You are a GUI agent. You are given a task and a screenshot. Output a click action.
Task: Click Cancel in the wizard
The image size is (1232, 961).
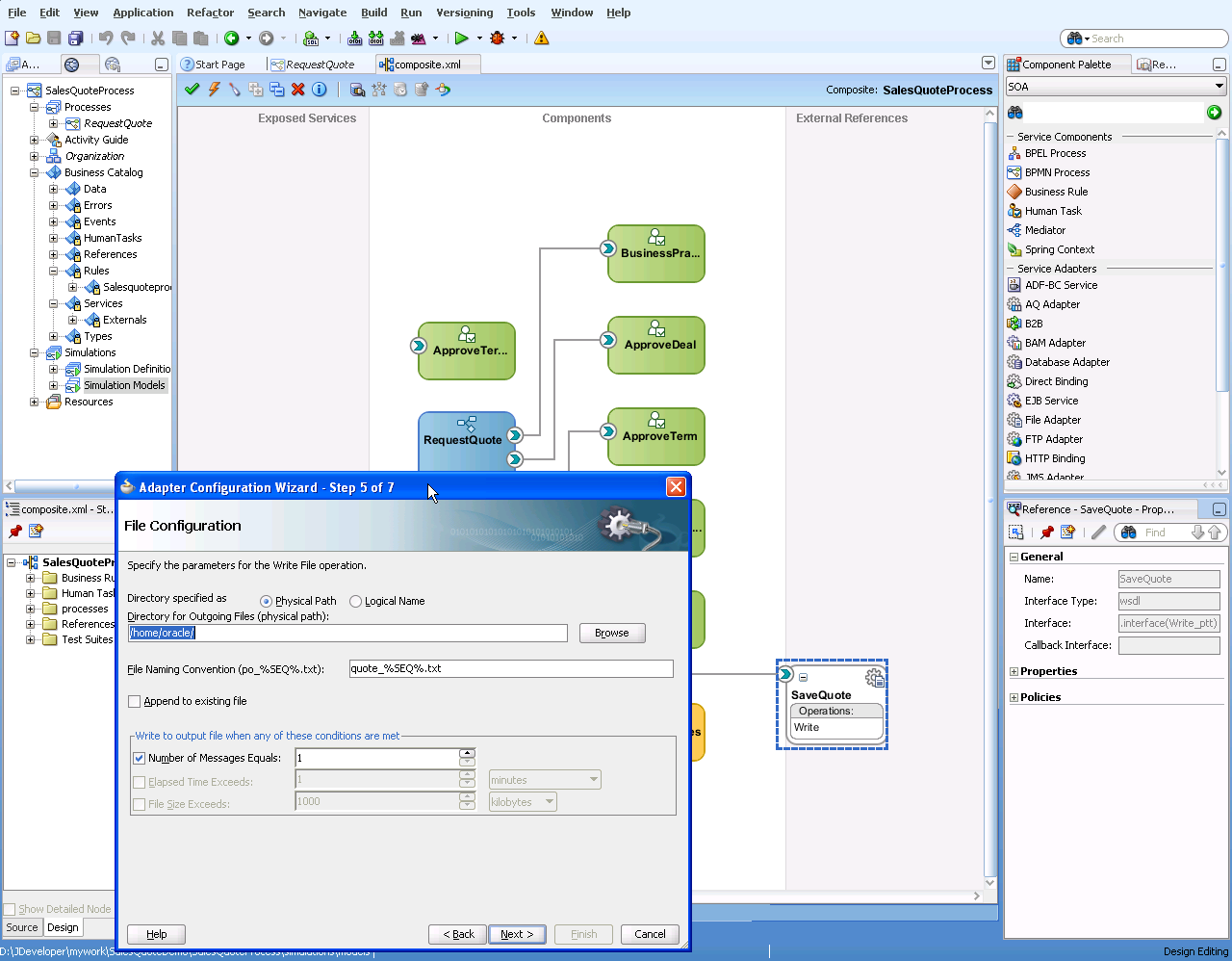pyautogui.click(x=650, y=934)
